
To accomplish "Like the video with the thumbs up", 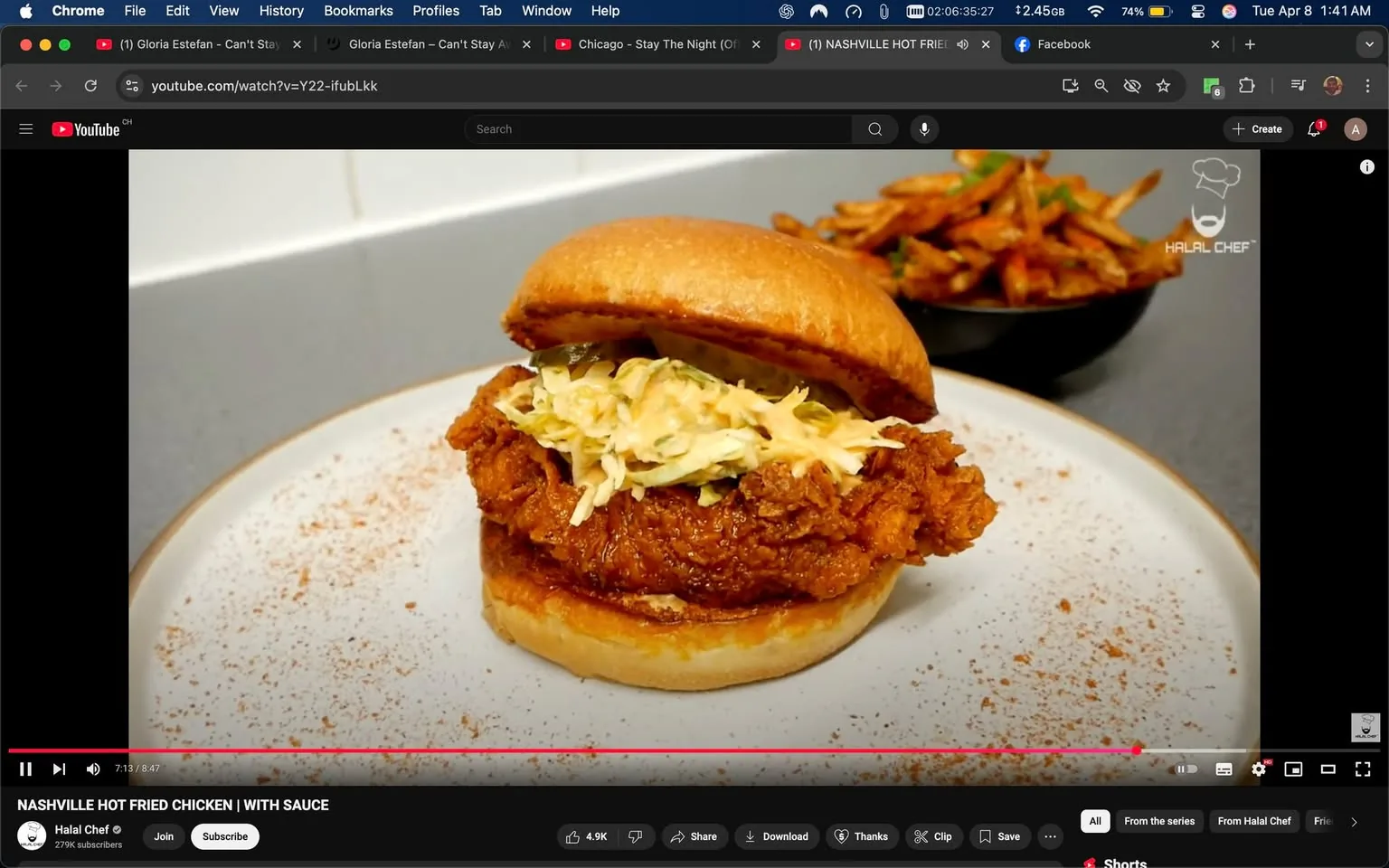I will (579, 836).
